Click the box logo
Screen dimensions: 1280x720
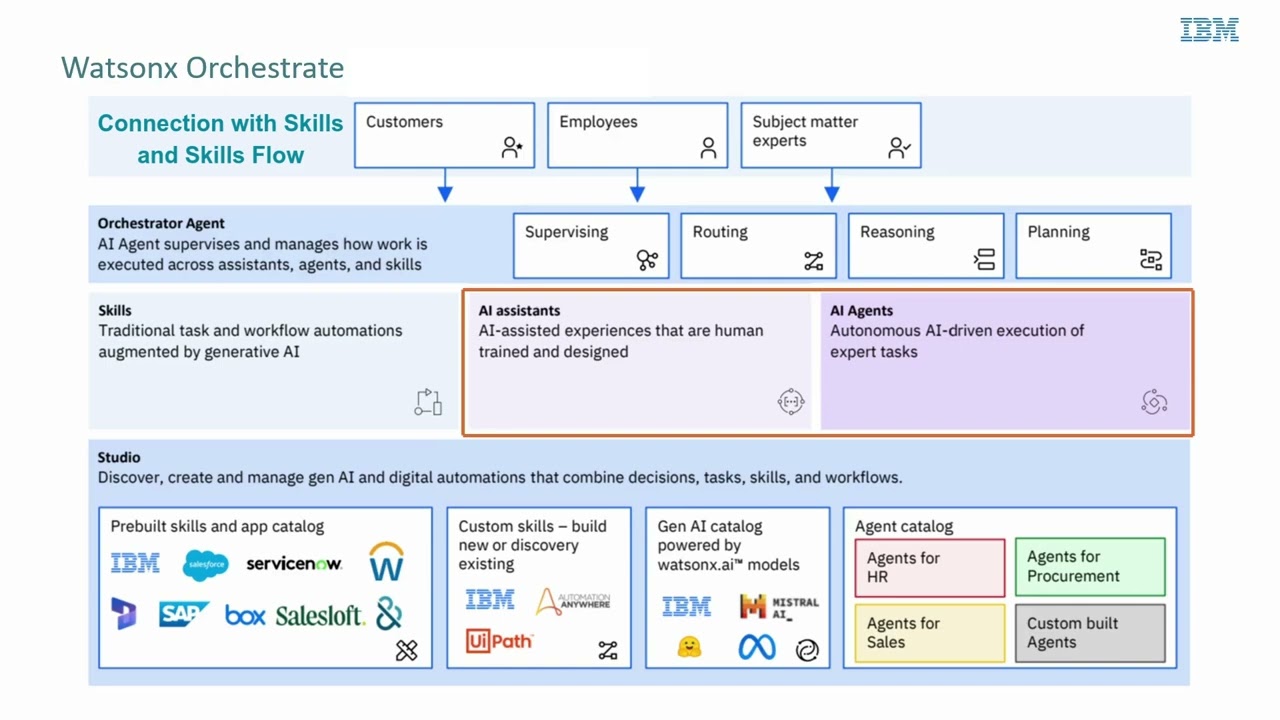point(245,615)
